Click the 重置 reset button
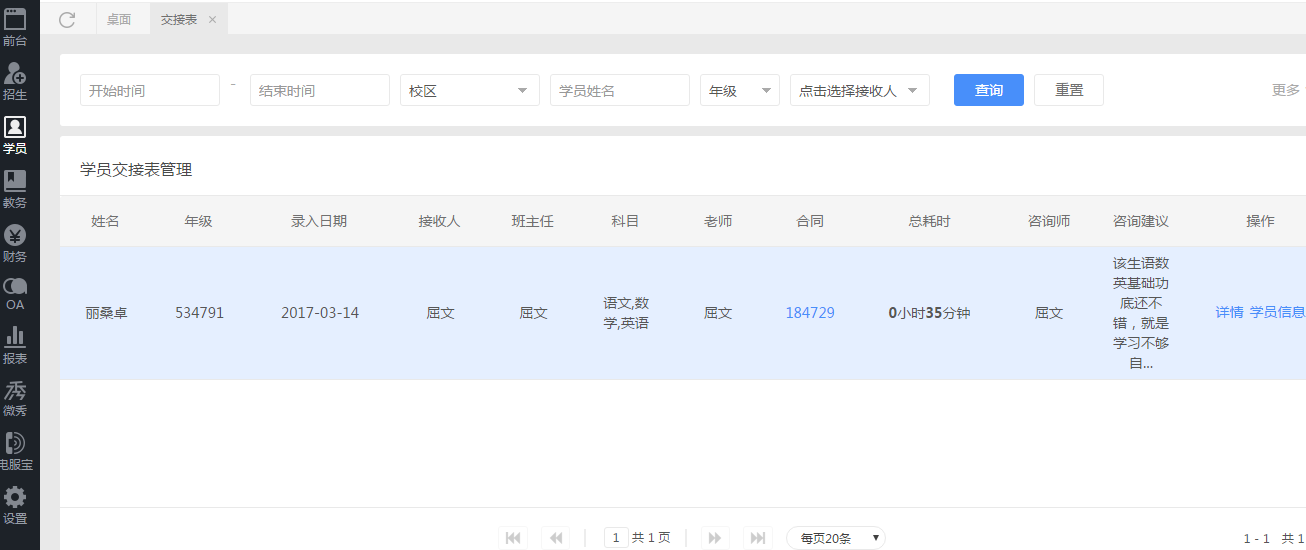The image size is (1306, 550). click(x=1069, y=90)
